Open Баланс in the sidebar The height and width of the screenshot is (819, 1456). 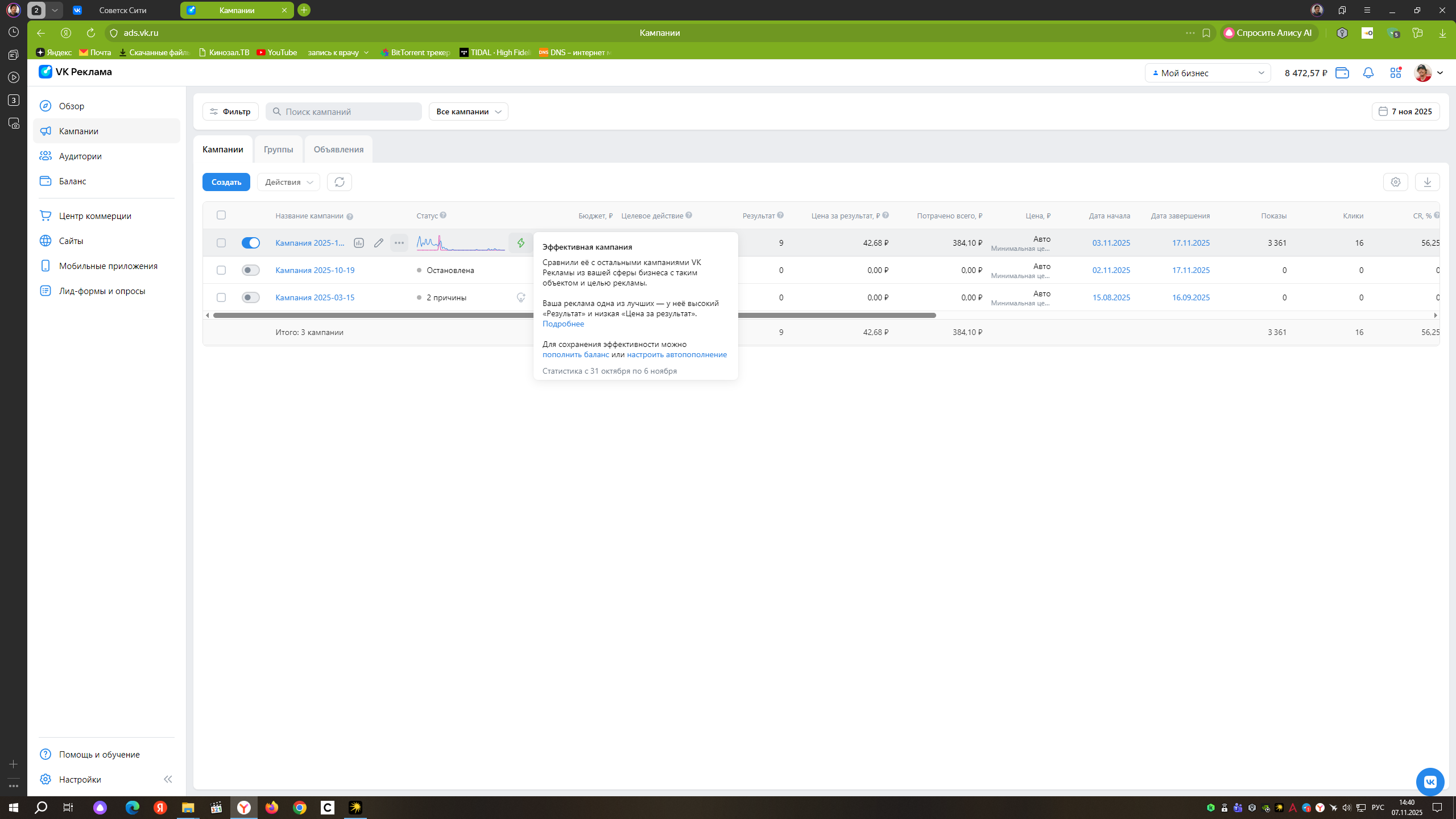pyautogui.click(x=106, y=181)
